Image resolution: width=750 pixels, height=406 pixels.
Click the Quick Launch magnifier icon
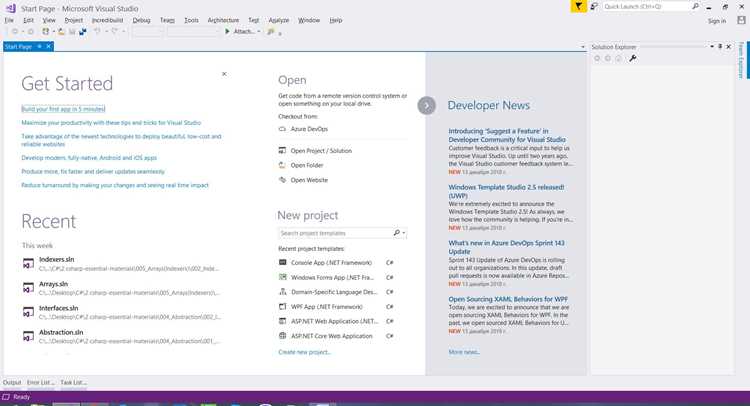(695, 6)
